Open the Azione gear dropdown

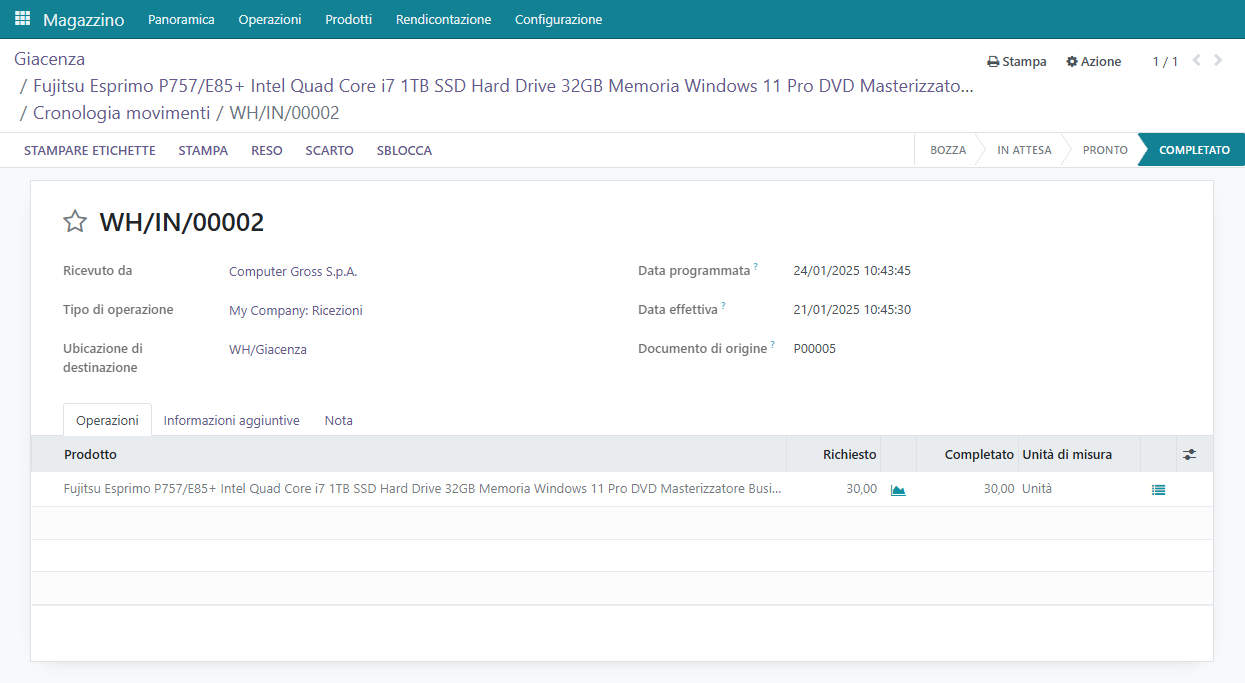click(x=1094, y=61)
